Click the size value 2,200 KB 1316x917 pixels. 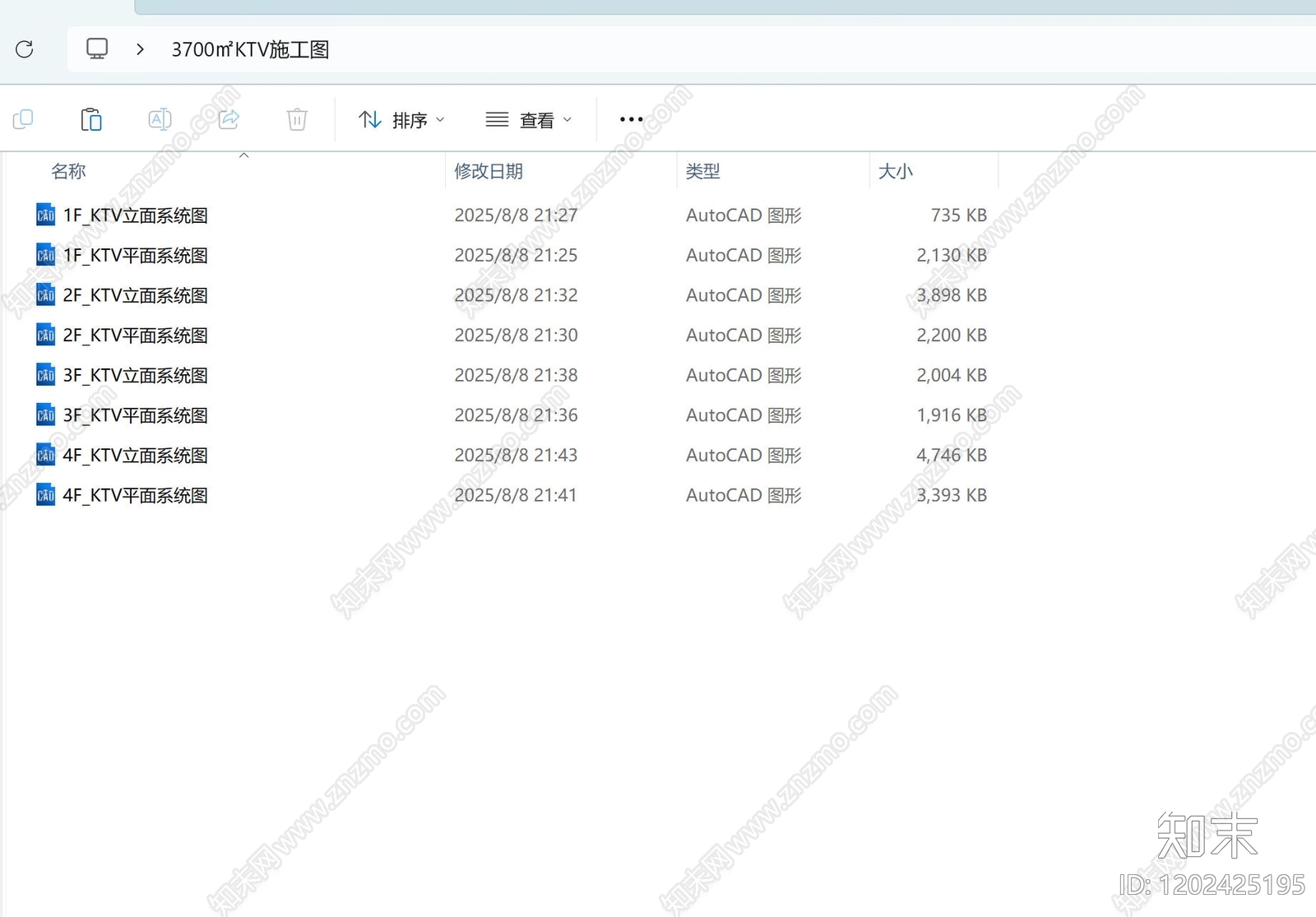point(952,336)
